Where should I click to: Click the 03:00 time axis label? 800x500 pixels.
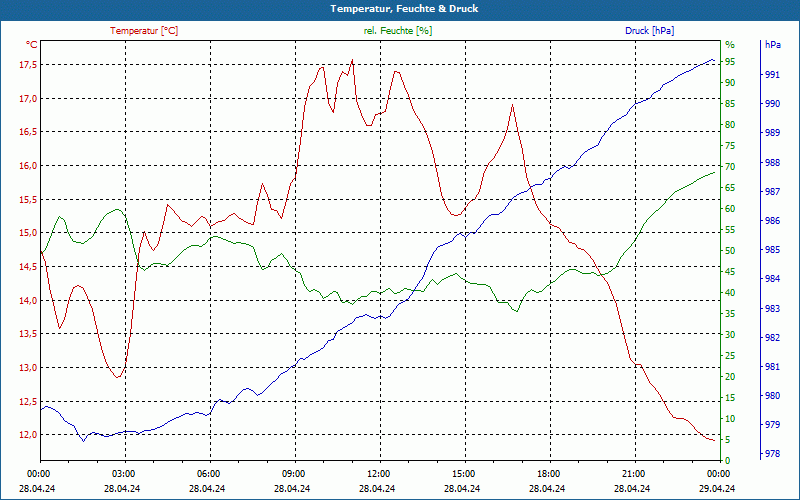[122, 473]
